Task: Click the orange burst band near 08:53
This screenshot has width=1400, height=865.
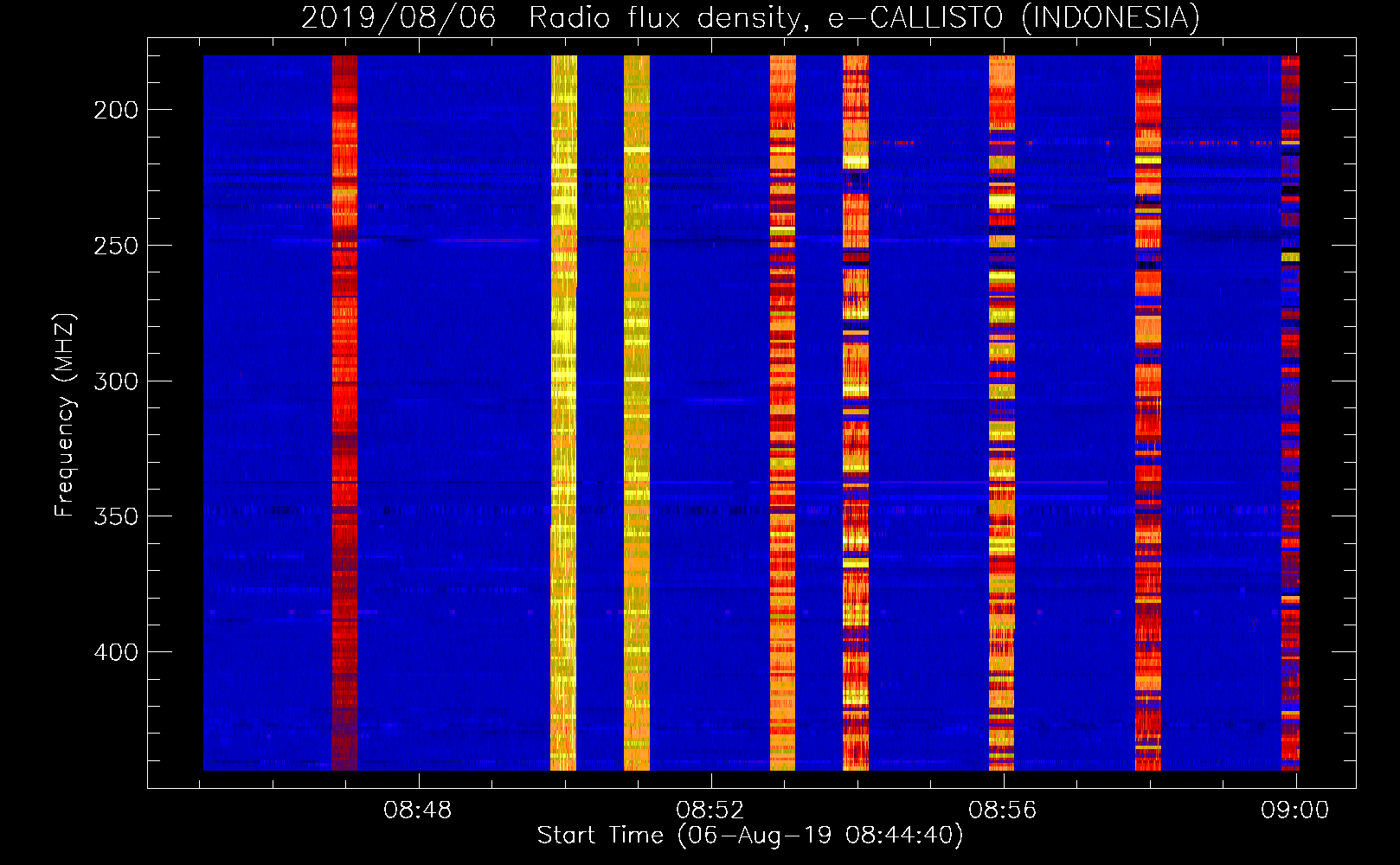Action: [x=783, y=413]
